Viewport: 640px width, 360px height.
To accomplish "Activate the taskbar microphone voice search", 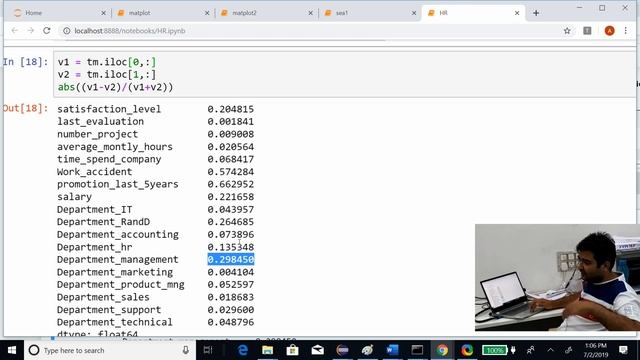I will (186, 350).
